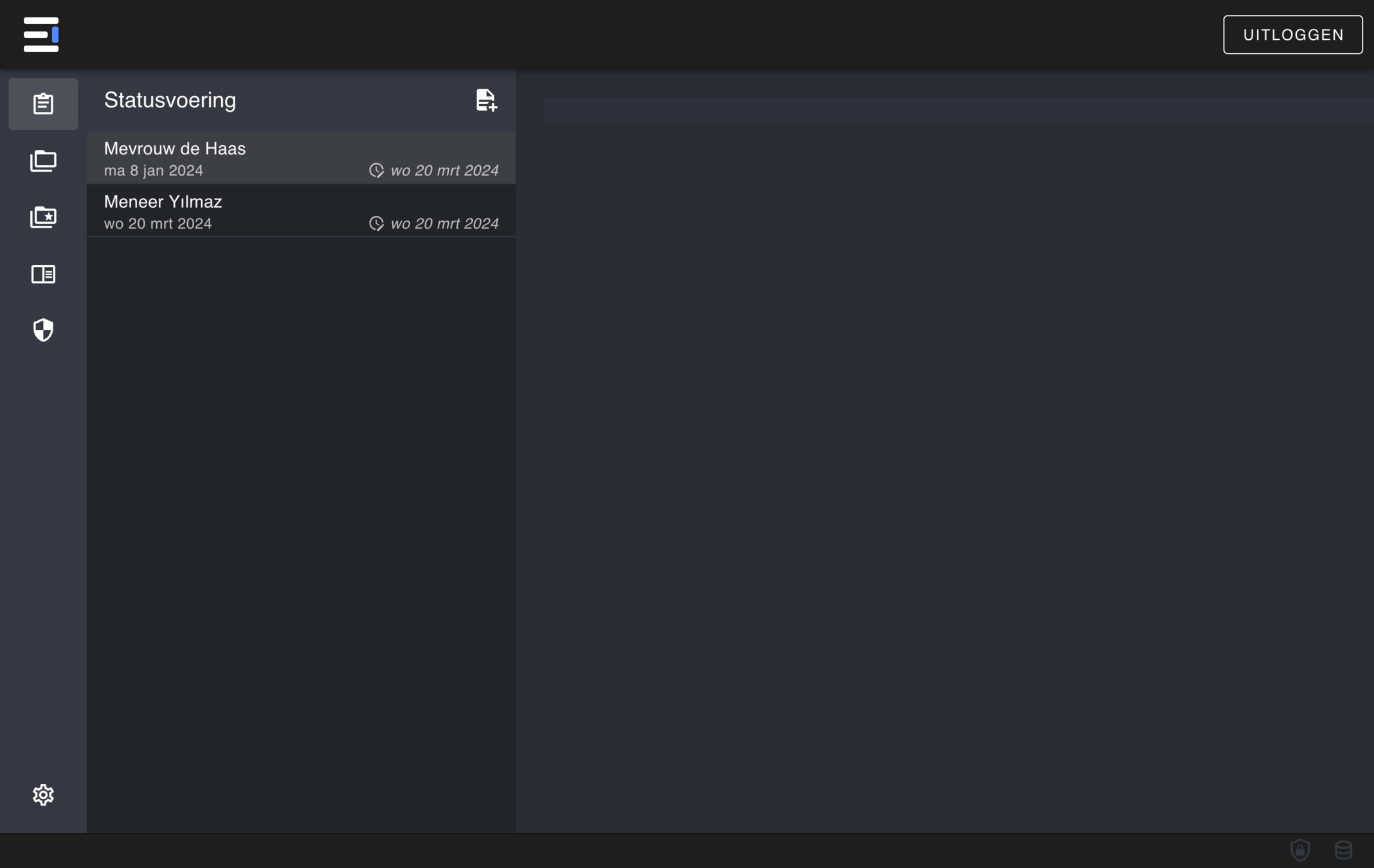Screen dimensions: 1374x868
Task: Open the clipboard Statusvoering sidebar section
Action: click(43, 104)
